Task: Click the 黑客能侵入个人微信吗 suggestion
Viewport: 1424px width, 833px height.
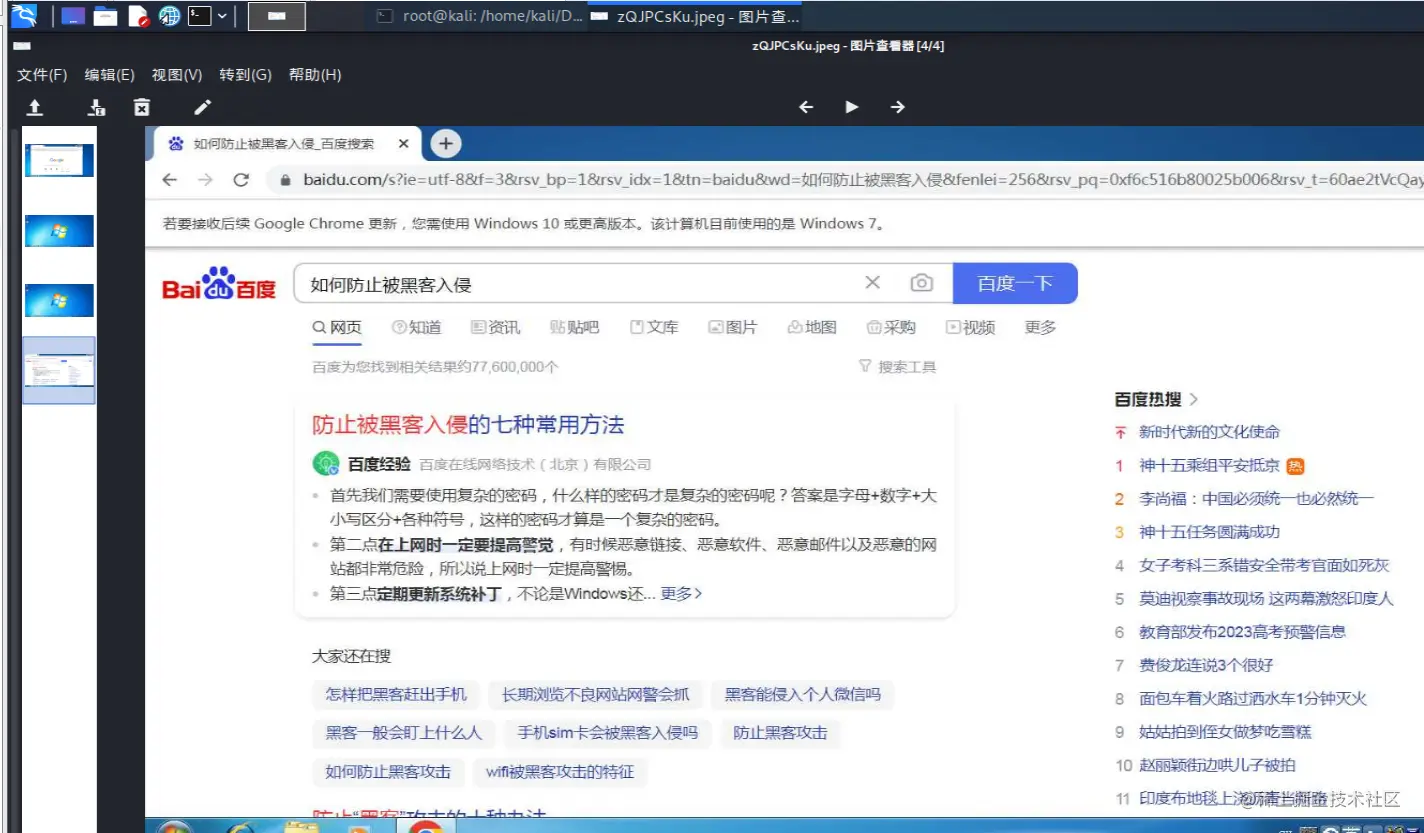Action: (x=803, y=694)
